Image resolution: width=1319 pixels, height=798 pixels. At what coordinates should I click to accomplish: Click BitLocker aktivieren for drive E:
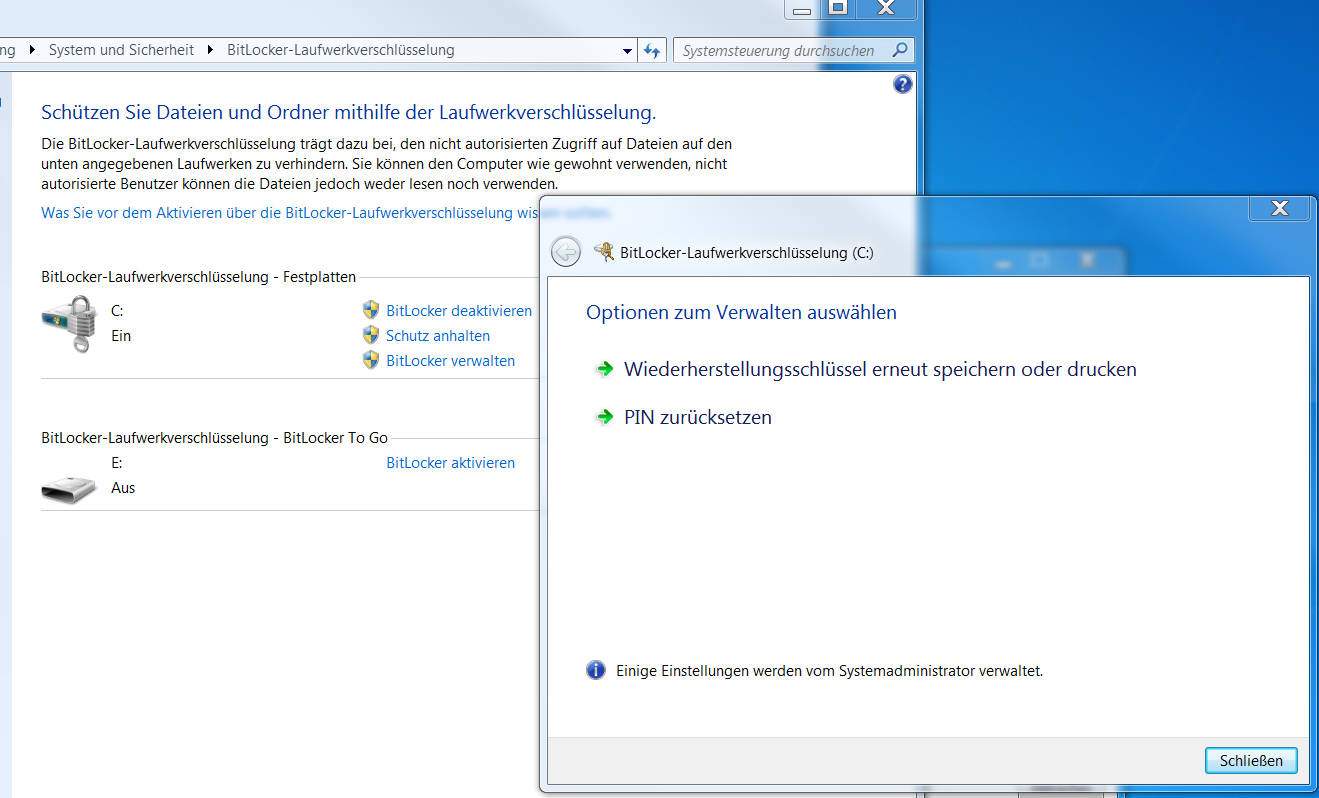pos(451,463)
